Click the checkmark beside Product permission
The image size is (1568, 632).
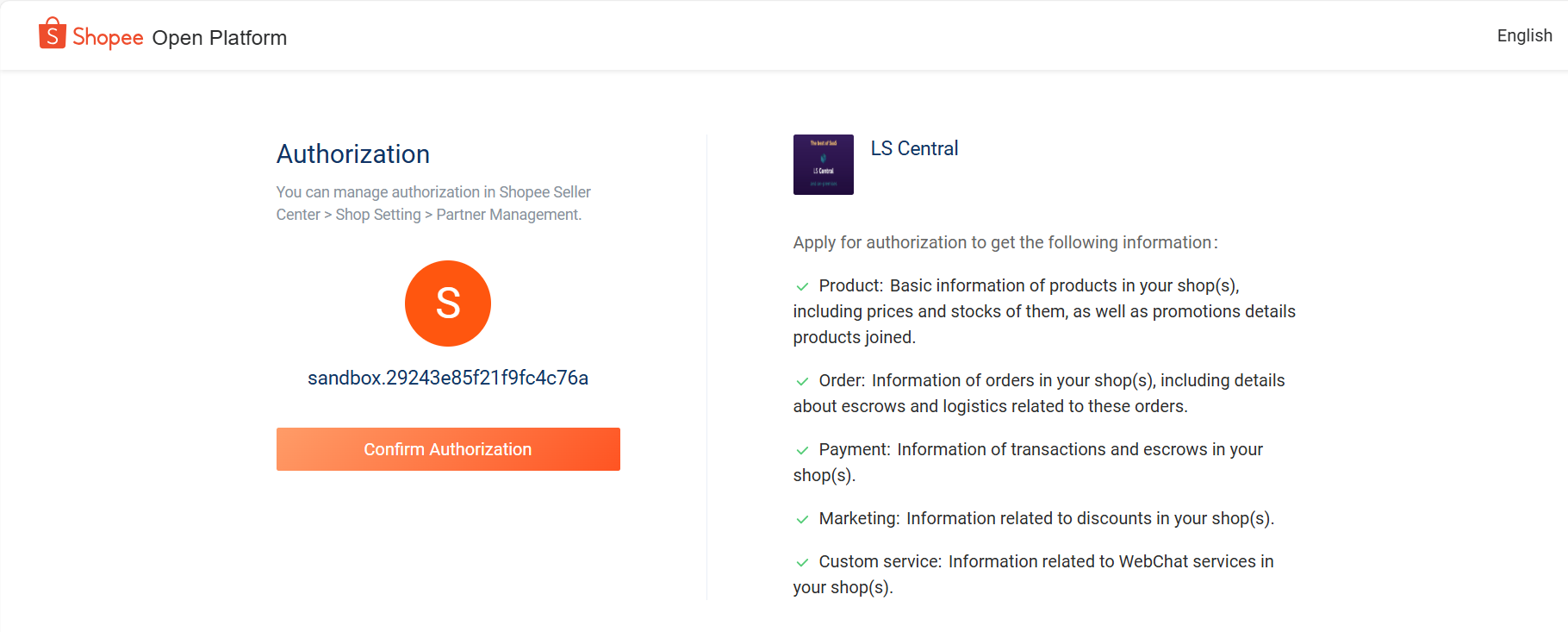pos(802,286)
